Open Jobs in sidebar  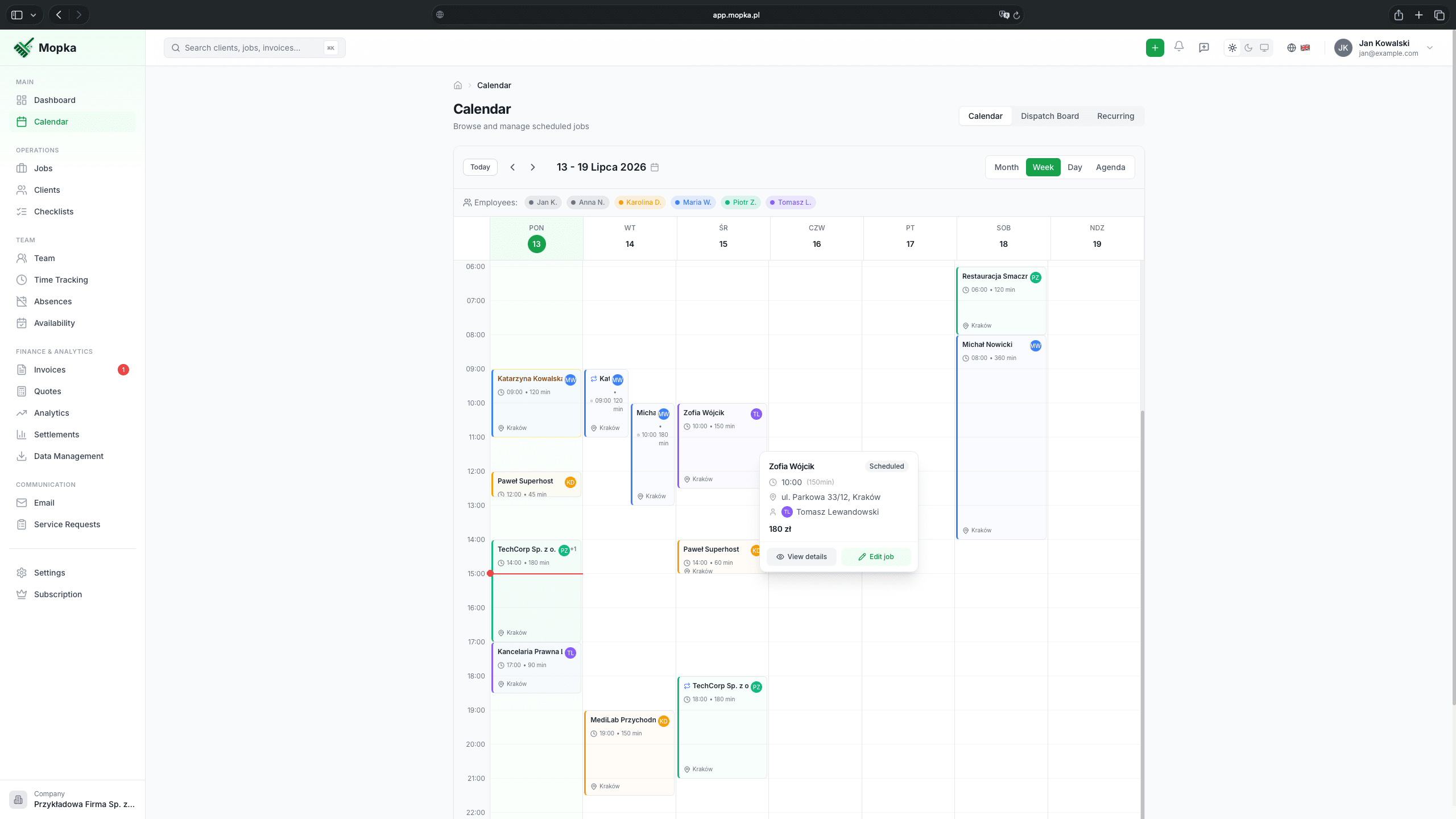(73, 168)
